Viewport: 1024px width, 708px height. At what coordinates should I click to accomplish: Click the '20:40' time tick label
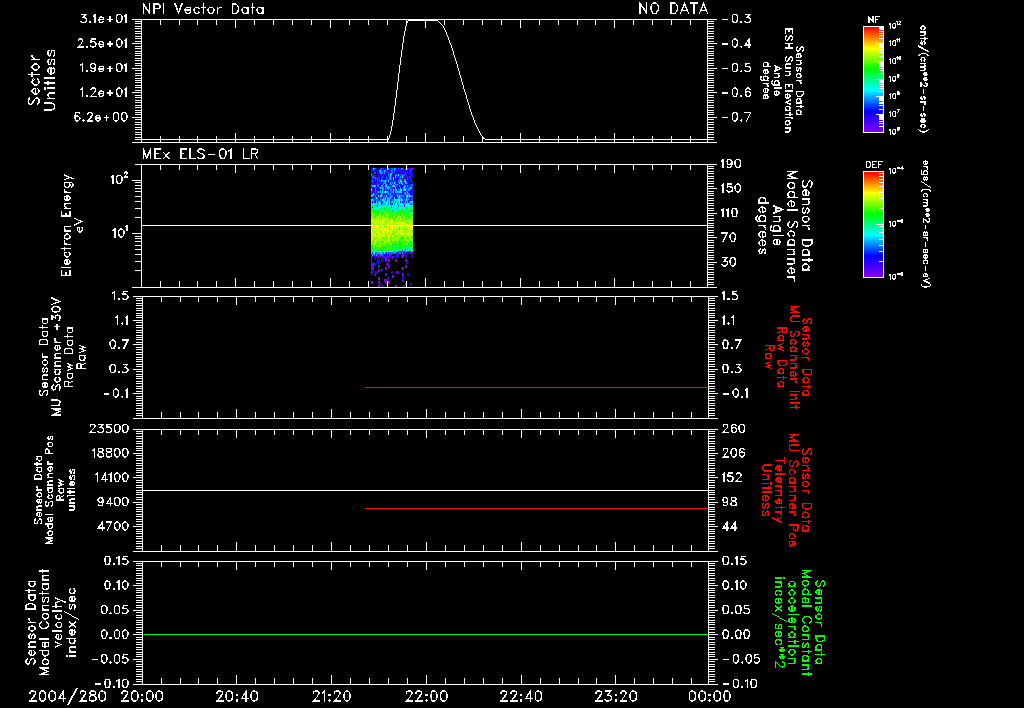coord(236,696)
